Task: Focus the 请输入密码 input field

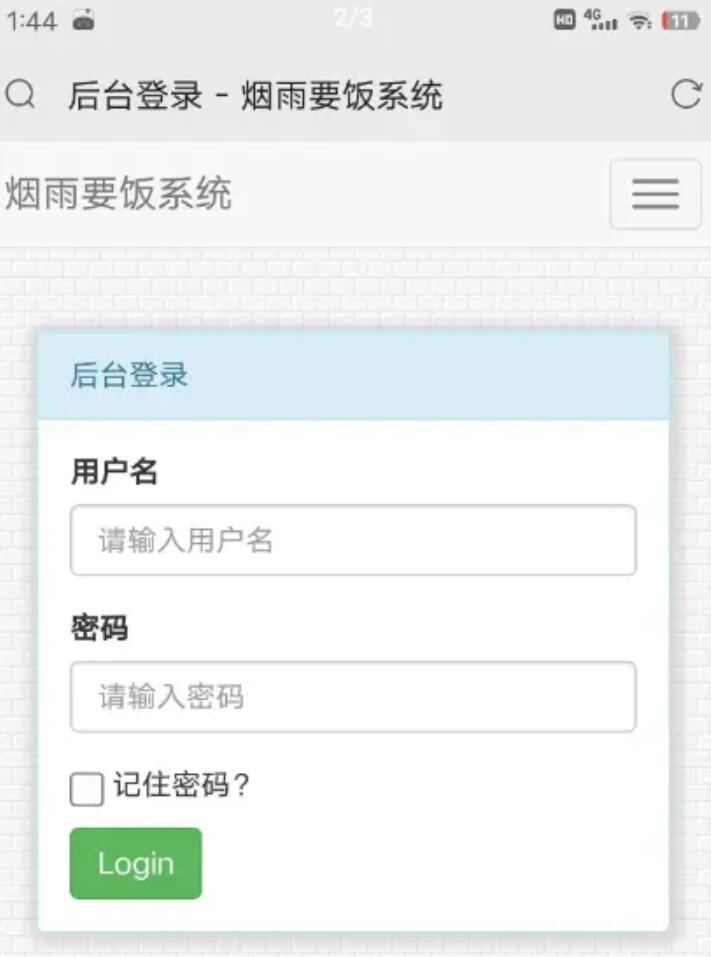Action: (353, 697)
